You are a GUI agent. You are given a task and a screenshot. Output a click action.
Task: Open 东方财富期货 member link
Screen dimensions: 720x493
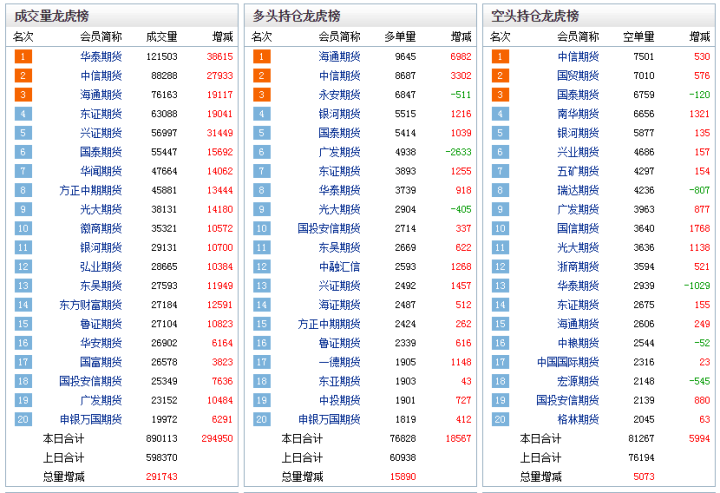coord(90,305)
